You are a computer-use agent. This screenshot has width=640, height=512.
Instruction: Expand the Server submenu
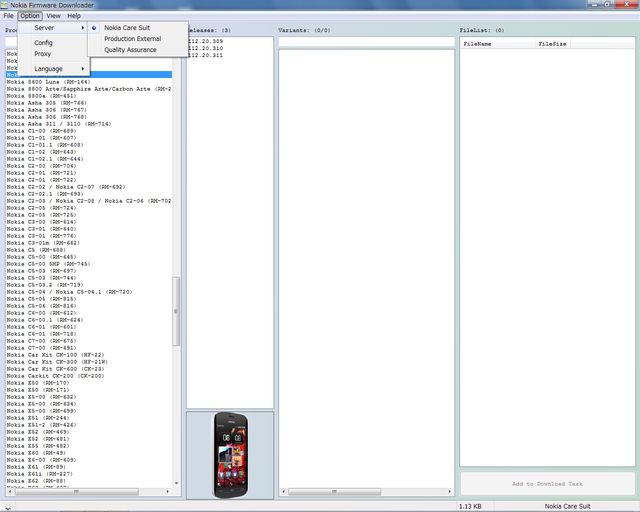pos(45,28)
